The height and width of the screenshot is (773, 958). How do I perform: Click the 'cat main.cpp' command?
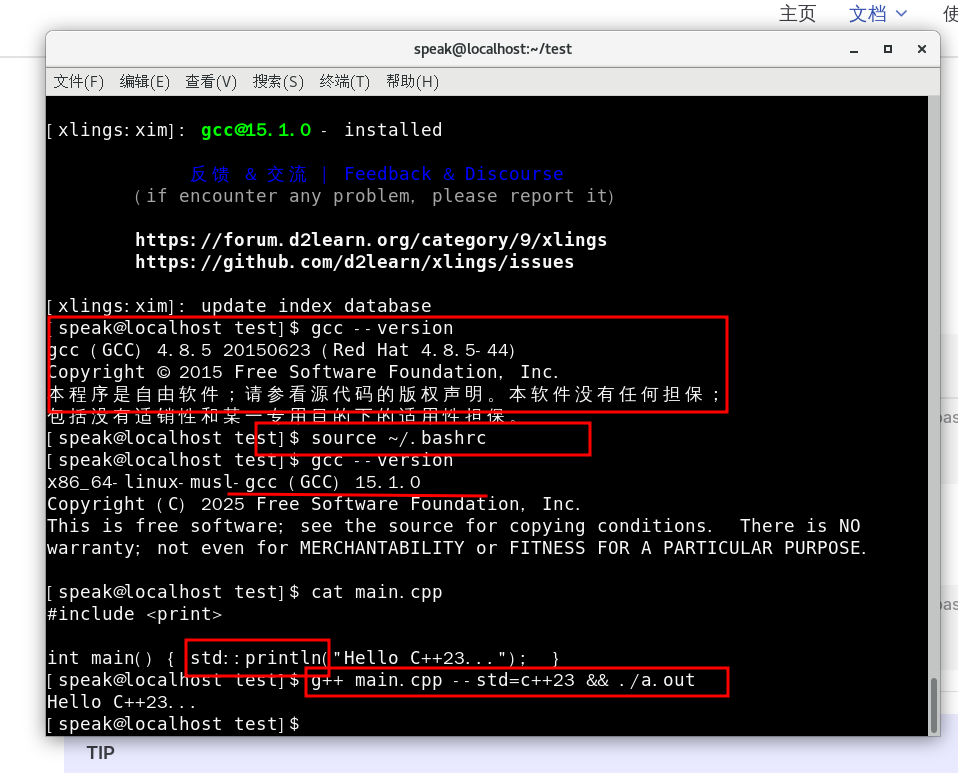tap(376, 592)
